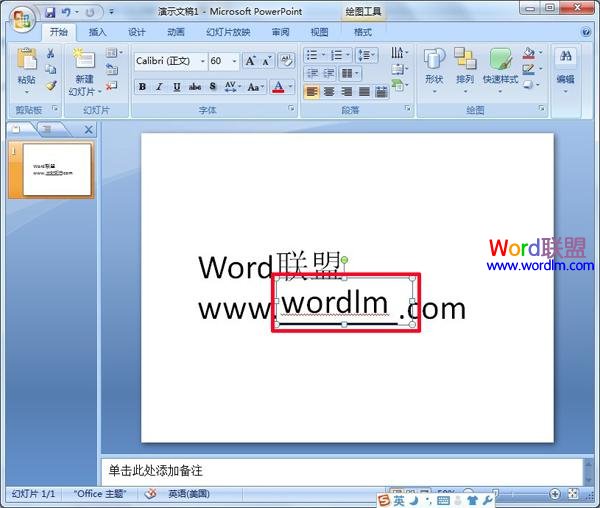Select the 视图 ribbon tab
Image resolution: width=600 pixels, height=508 pixels.
point(319,32)
